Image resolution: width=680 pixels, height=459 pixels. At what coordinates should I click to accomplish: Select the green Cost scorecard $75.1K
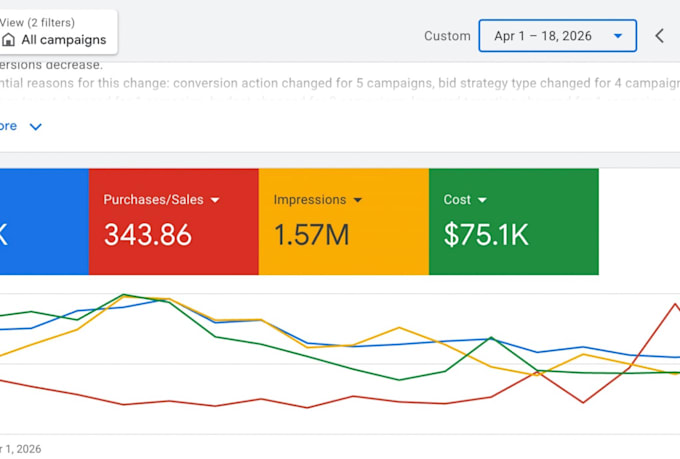(x=513, y=222)
